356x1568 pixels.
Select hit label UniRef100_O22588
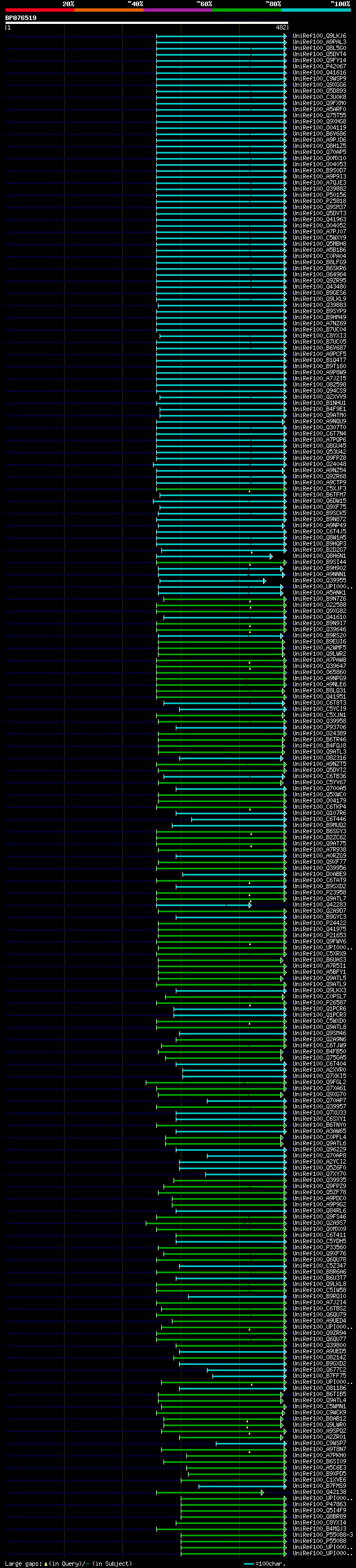point(319,605)
